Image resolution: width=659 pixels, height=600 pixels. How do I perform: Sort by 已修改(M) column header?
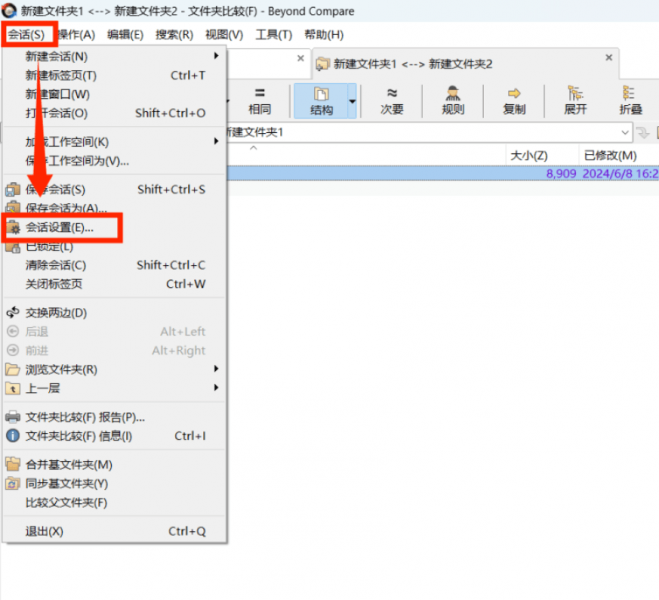click(x=610, y=156)
